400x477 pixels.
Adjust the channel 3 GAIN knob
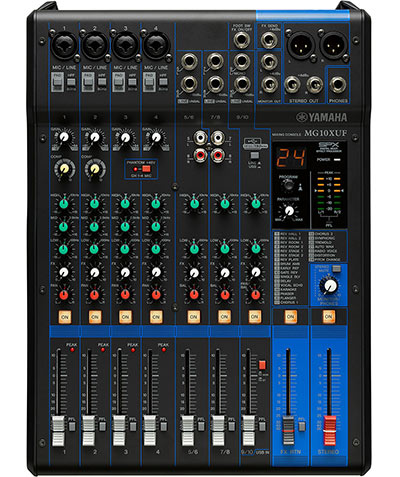(125, 137)
